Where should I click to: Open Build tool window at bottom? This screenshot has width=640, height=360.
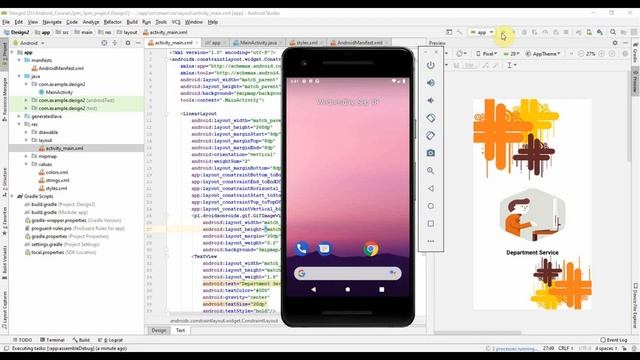(81, 340)
